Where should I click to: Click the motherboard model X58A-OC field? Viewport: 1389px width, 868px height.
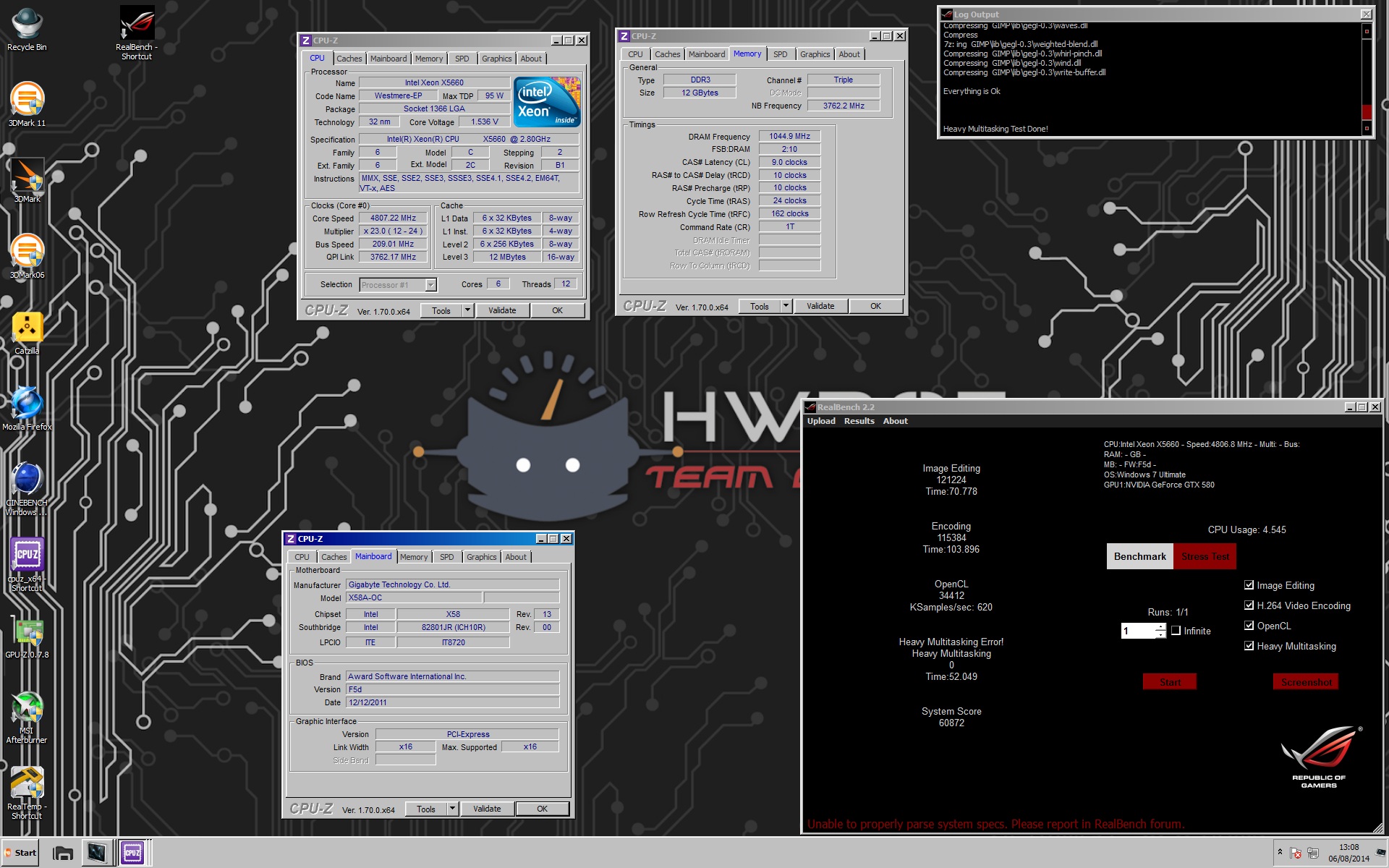tap(414, 597)
